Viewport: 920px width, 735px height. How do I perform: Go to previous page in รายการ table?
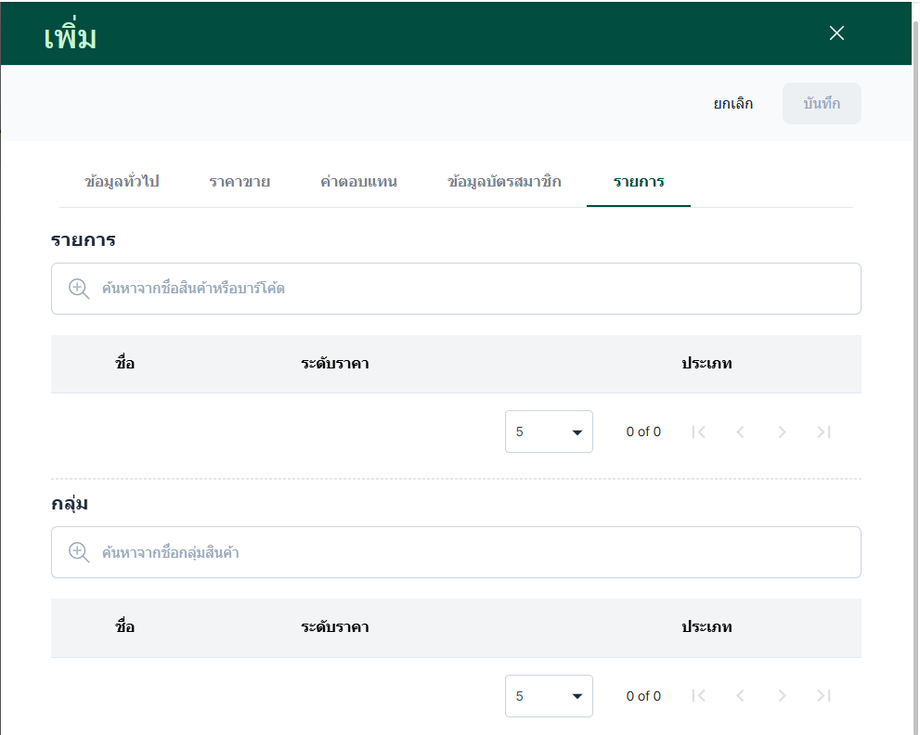(740, 432)
